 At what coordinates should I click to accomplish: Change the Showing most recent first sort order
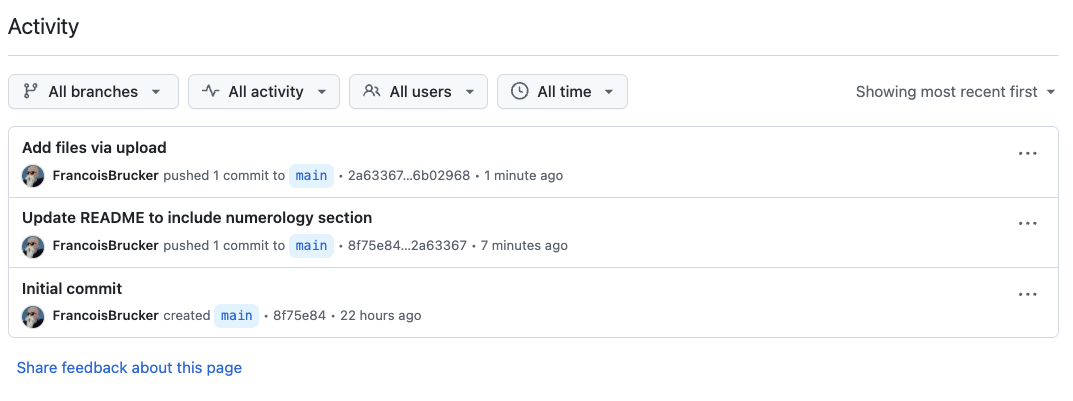955,92
